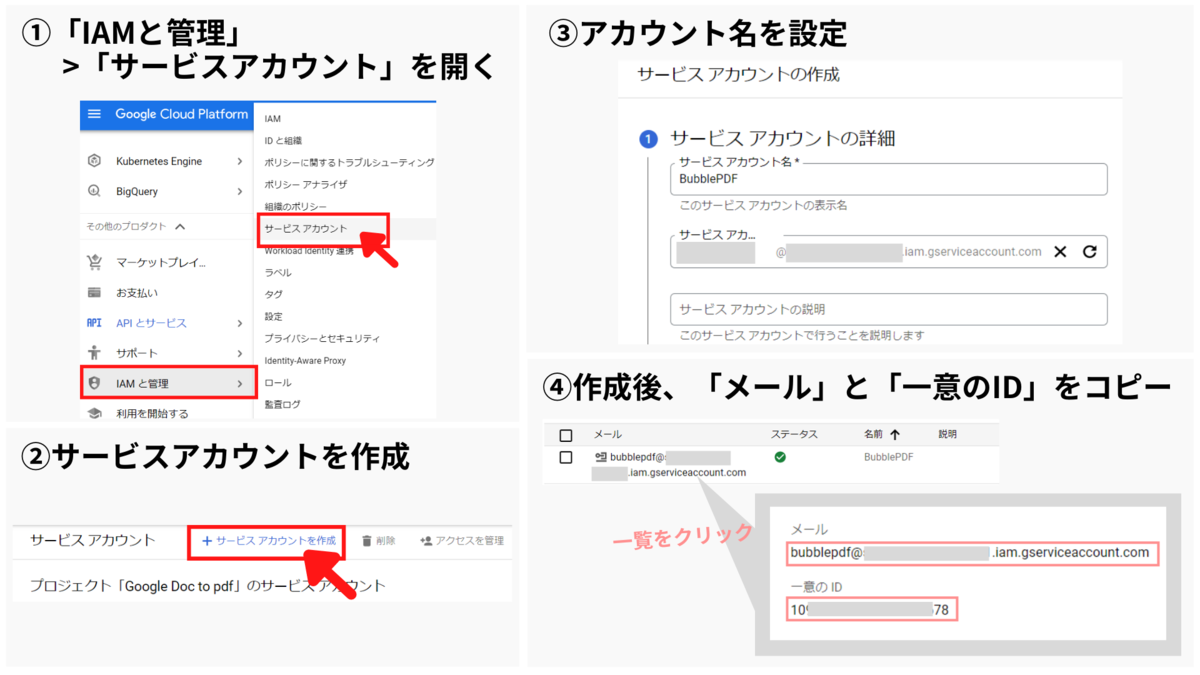Click the ステータス column header
Viewport: 1200px width, 675px height.
click(794, 435)
